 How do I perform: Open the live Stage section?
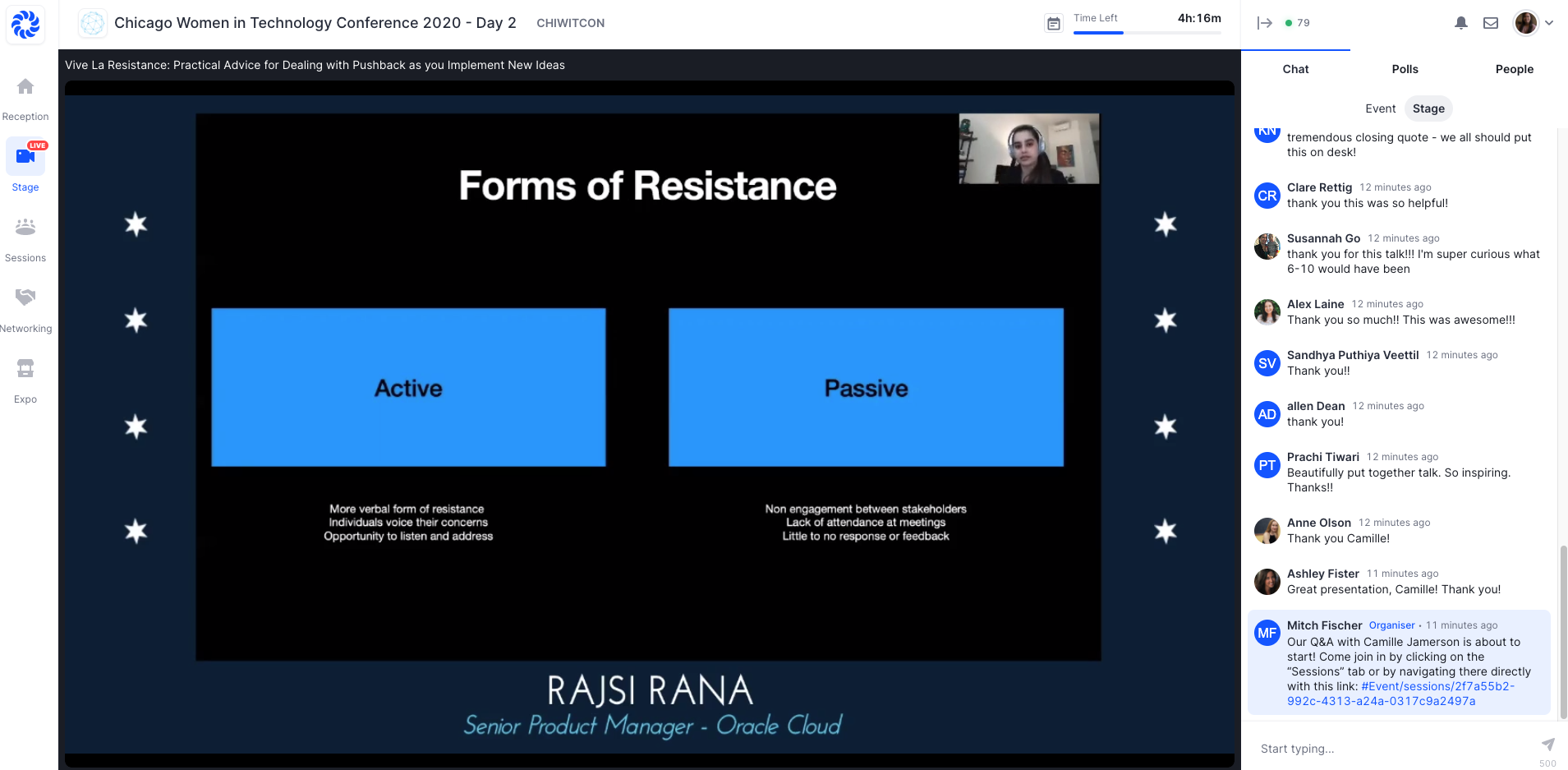click(25, 166)
